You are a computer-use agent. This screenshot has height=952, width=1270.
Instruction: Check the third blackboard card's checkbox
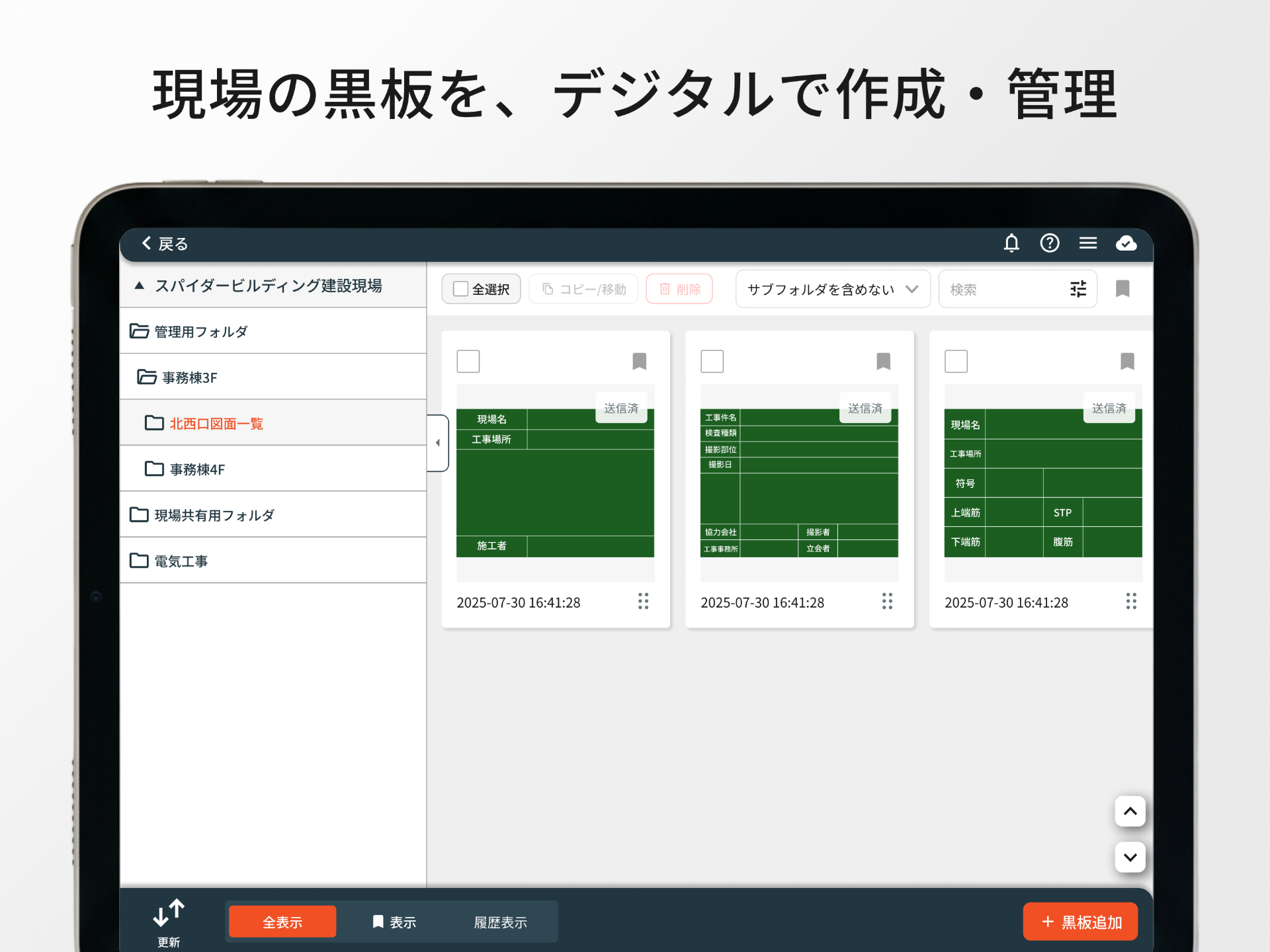(x=956, y=362)
